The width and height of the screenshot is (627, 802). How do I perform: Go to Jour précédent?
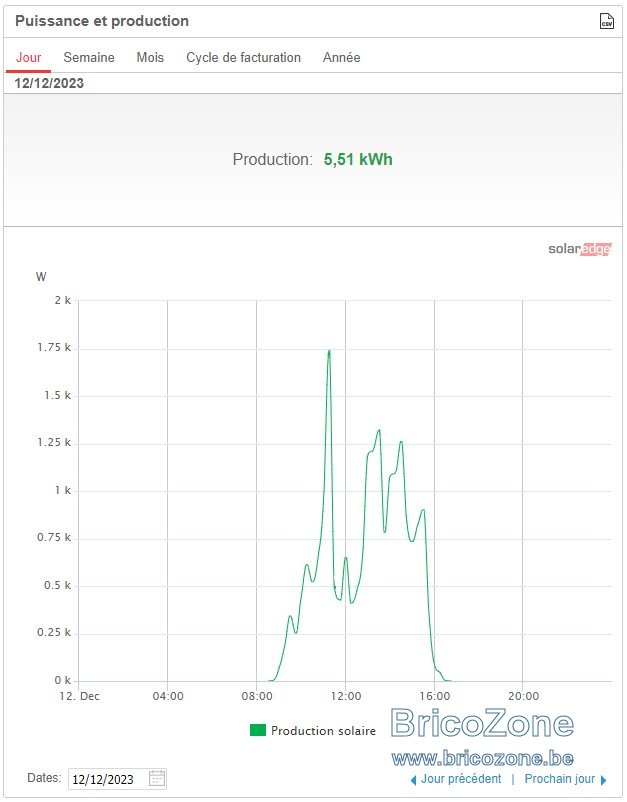pos(461,779)
